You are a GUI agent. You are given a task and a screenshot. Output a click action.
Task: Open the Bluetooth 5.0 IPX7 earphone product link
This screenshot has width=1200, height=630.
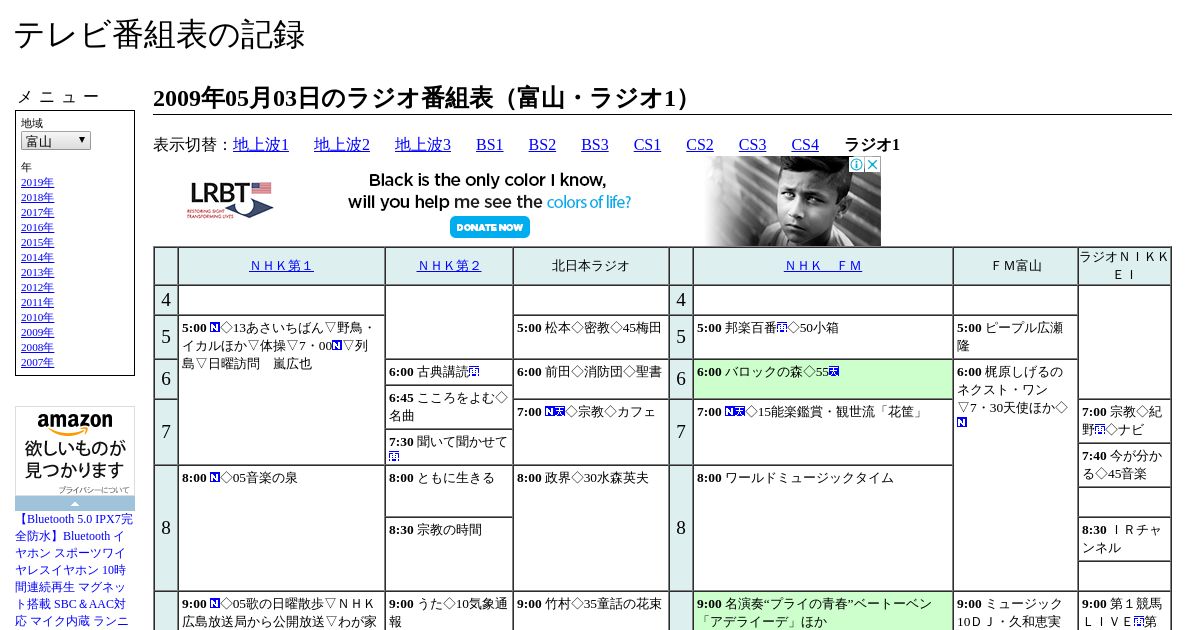coord(74,570)
